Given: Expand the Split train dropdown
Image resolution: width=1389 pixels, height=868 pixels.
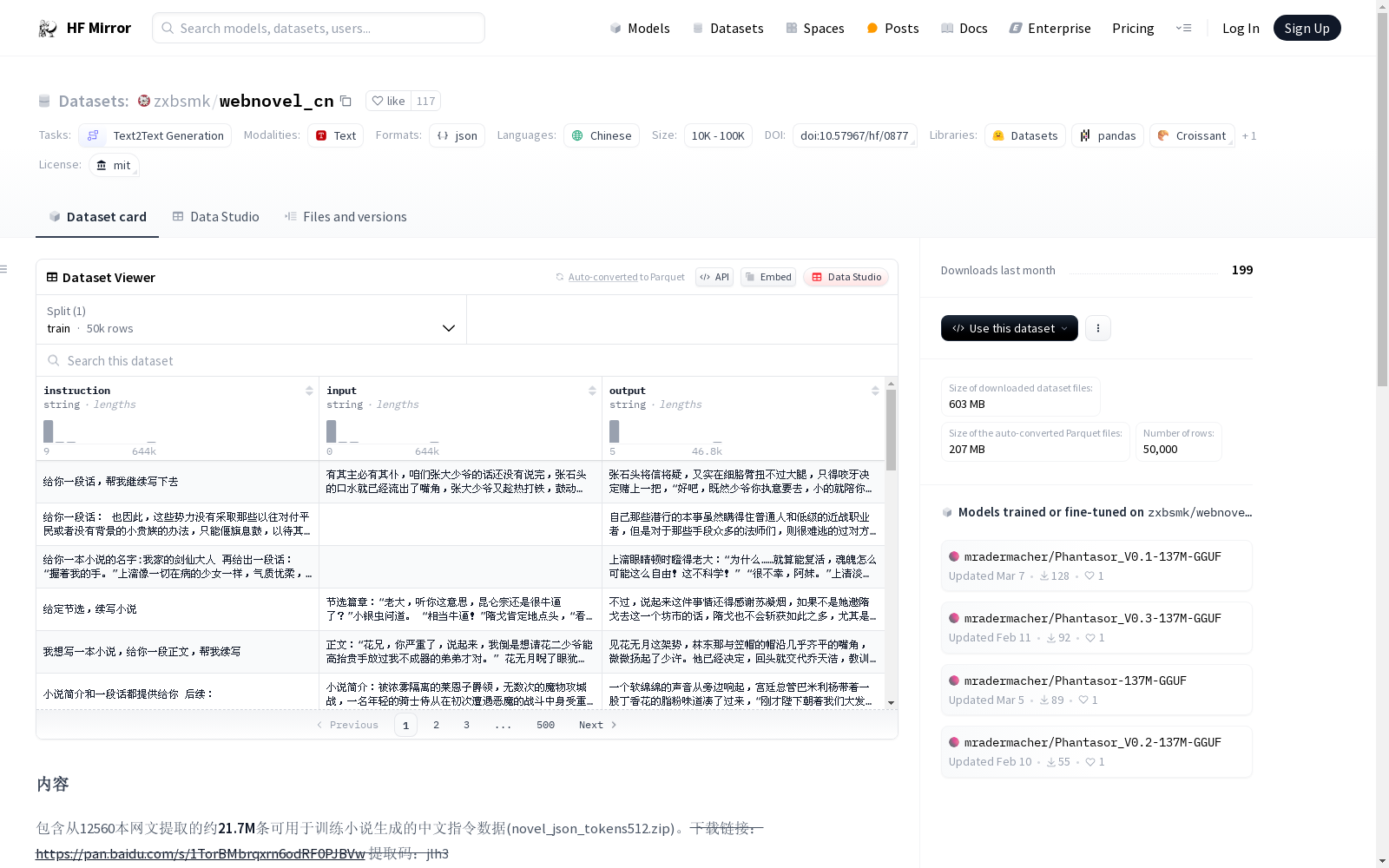Looking at the screenshot, I should coord(252,319).
